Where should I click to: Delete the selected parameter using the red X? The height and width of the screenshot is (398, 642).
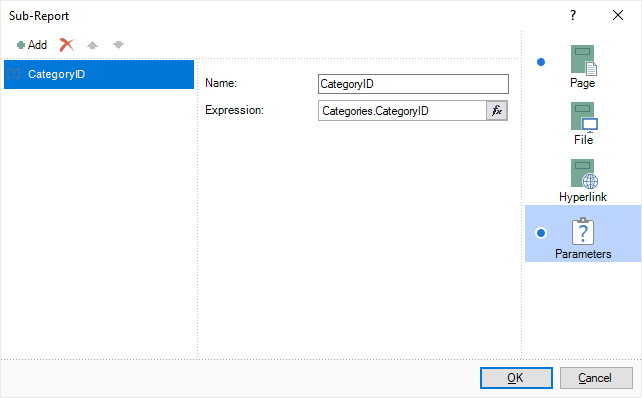click(x=66, y=45)
